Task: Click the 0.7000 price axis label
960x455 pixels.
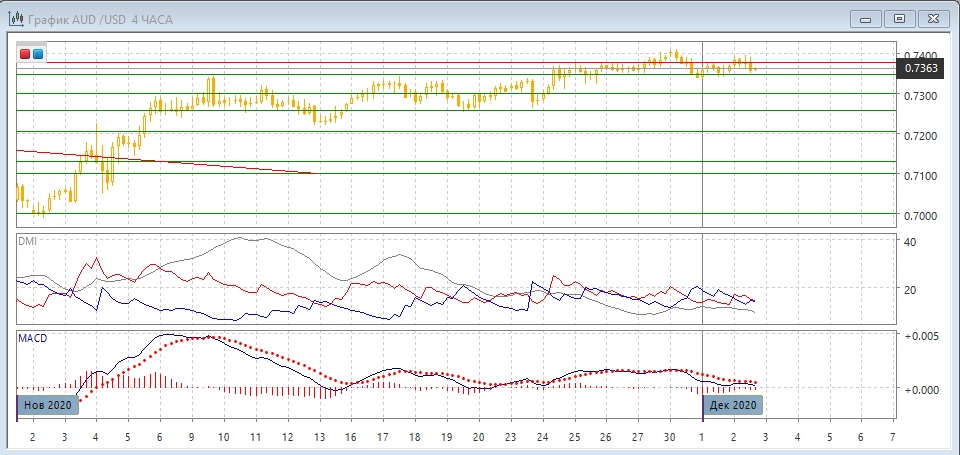Action: (920, 216)
